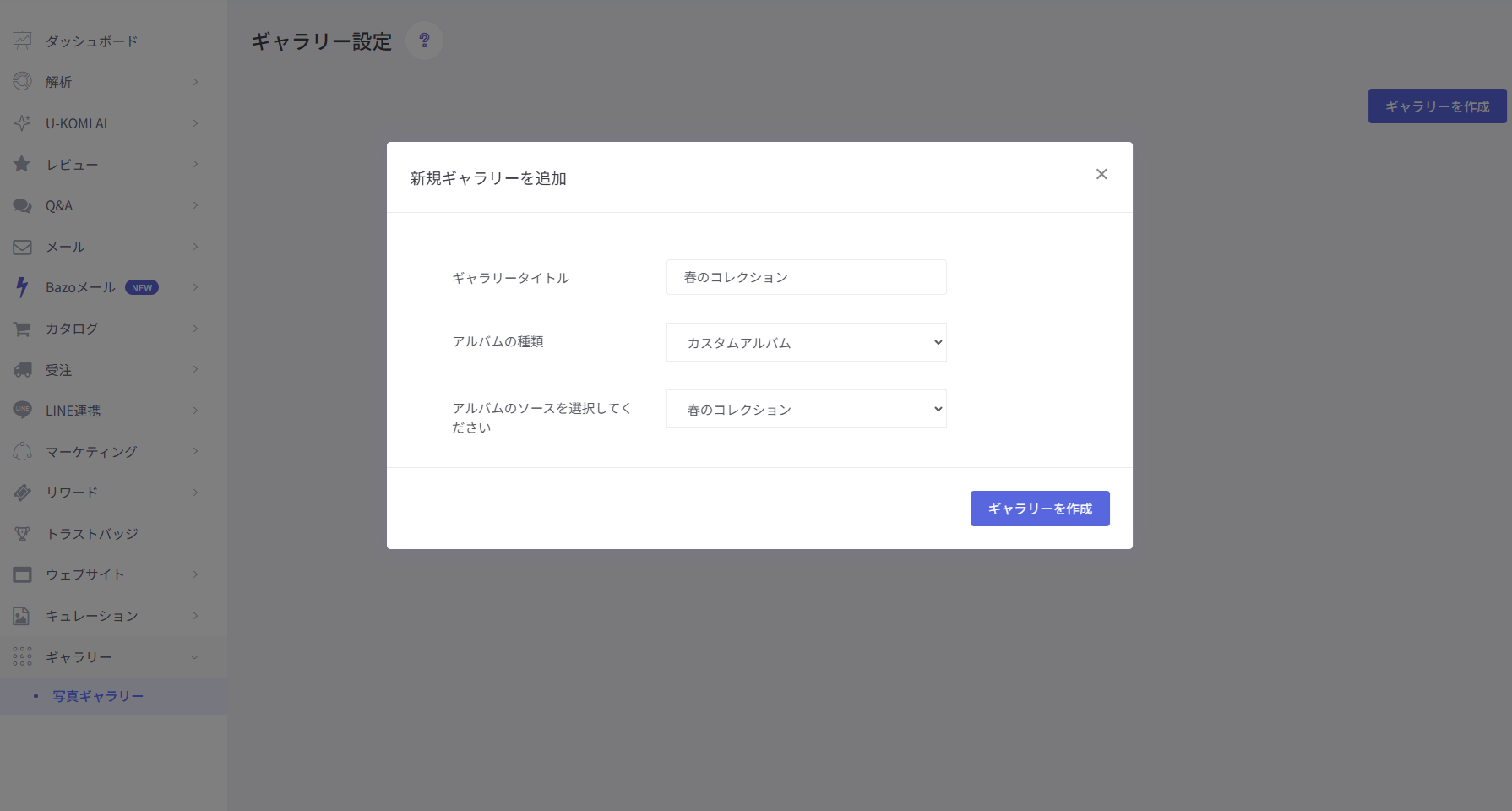
Task: Click the U-KOMI AI sparkle icon
Action: 23,123
